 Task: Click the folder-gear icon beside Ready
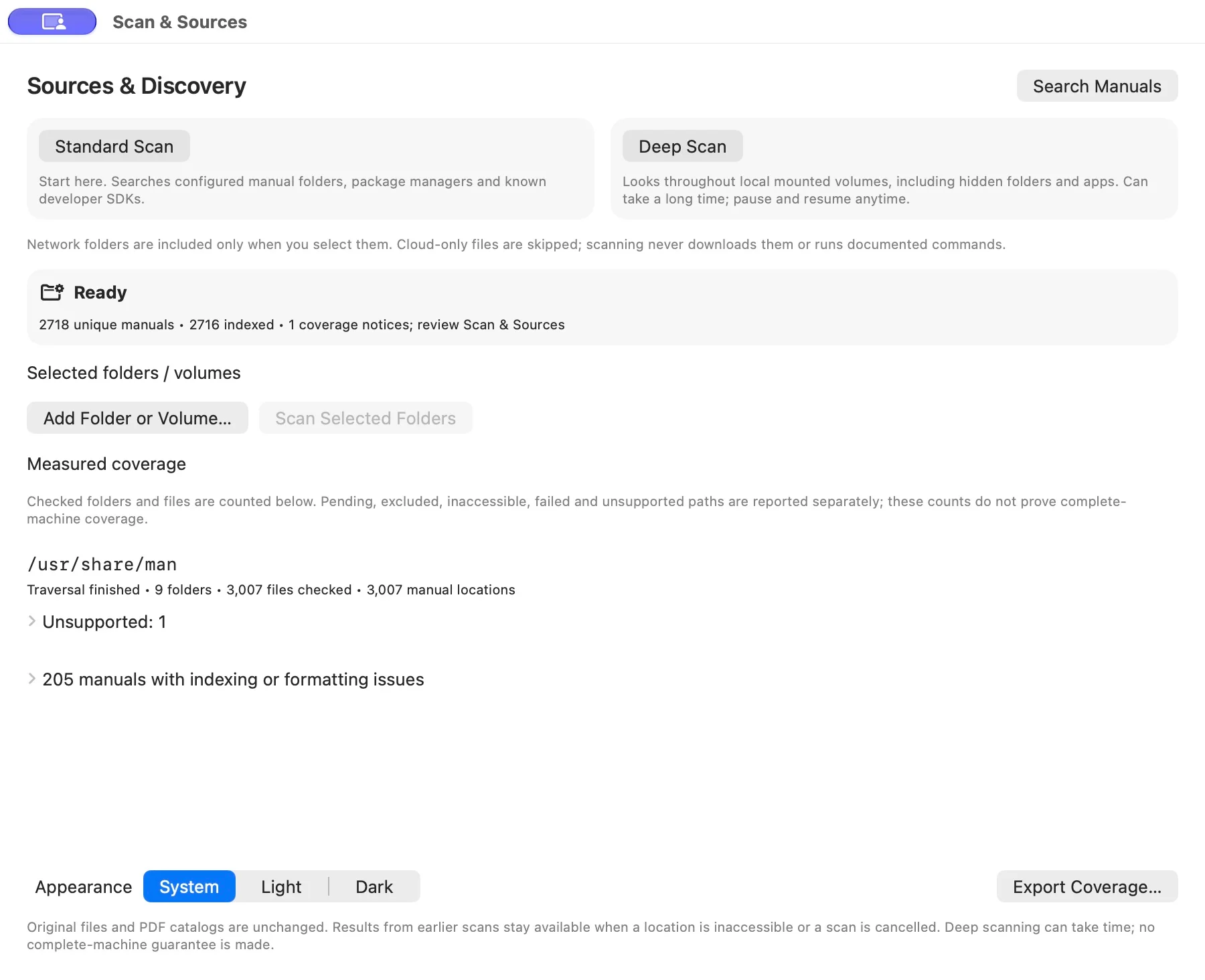pyautogui.click(x=52, y=293)
